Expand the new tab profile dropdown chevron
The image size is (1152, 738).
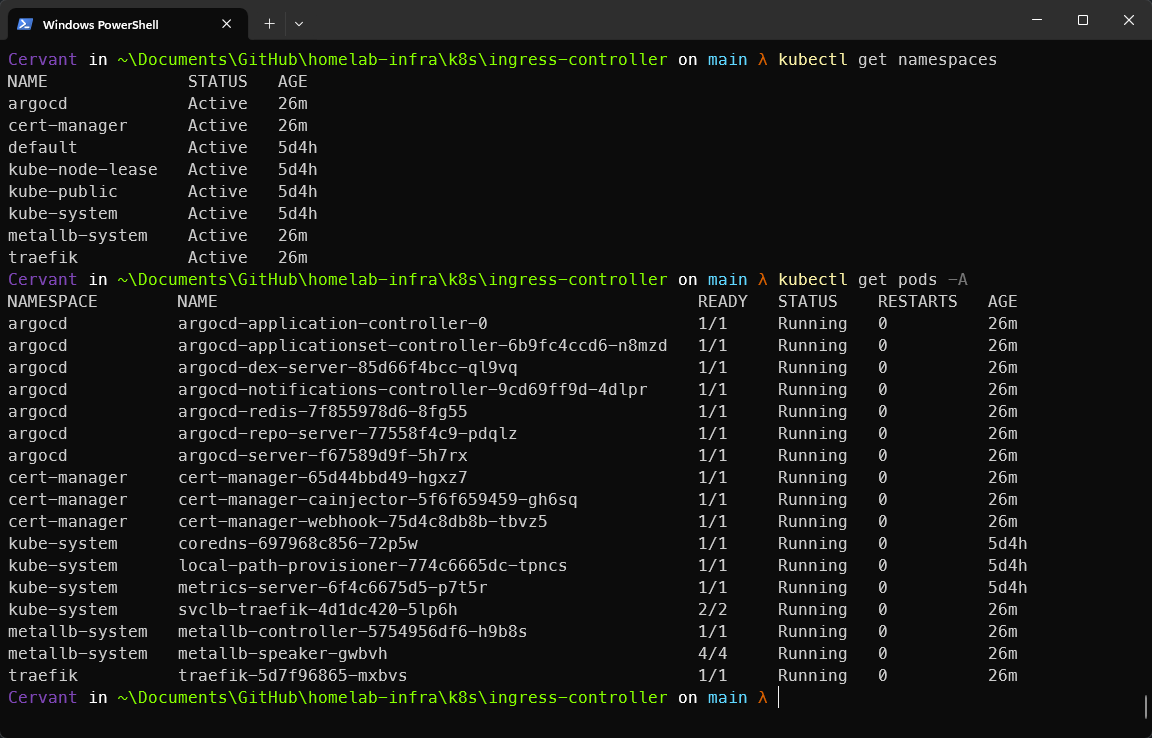click(x=299, y=23)
